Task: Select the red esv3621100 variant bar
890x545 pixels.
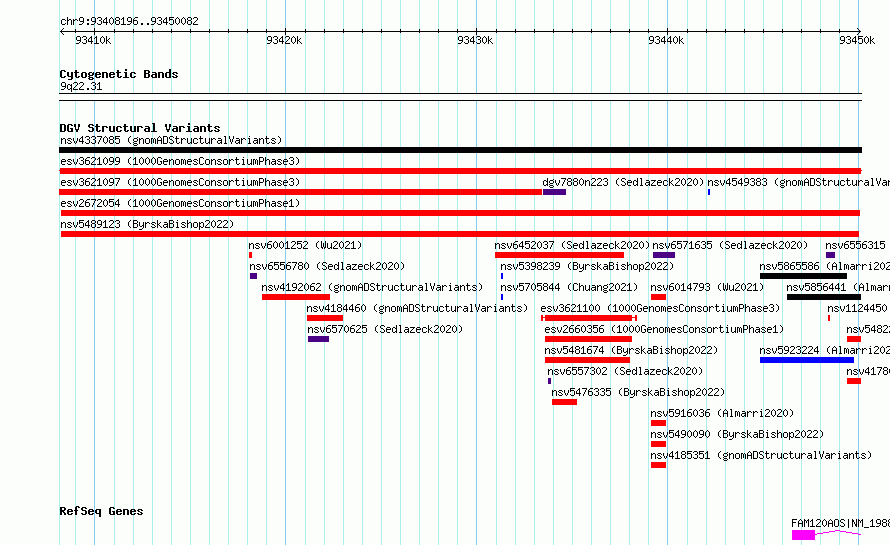Action: pyautogui.click(x=589, y=318)
